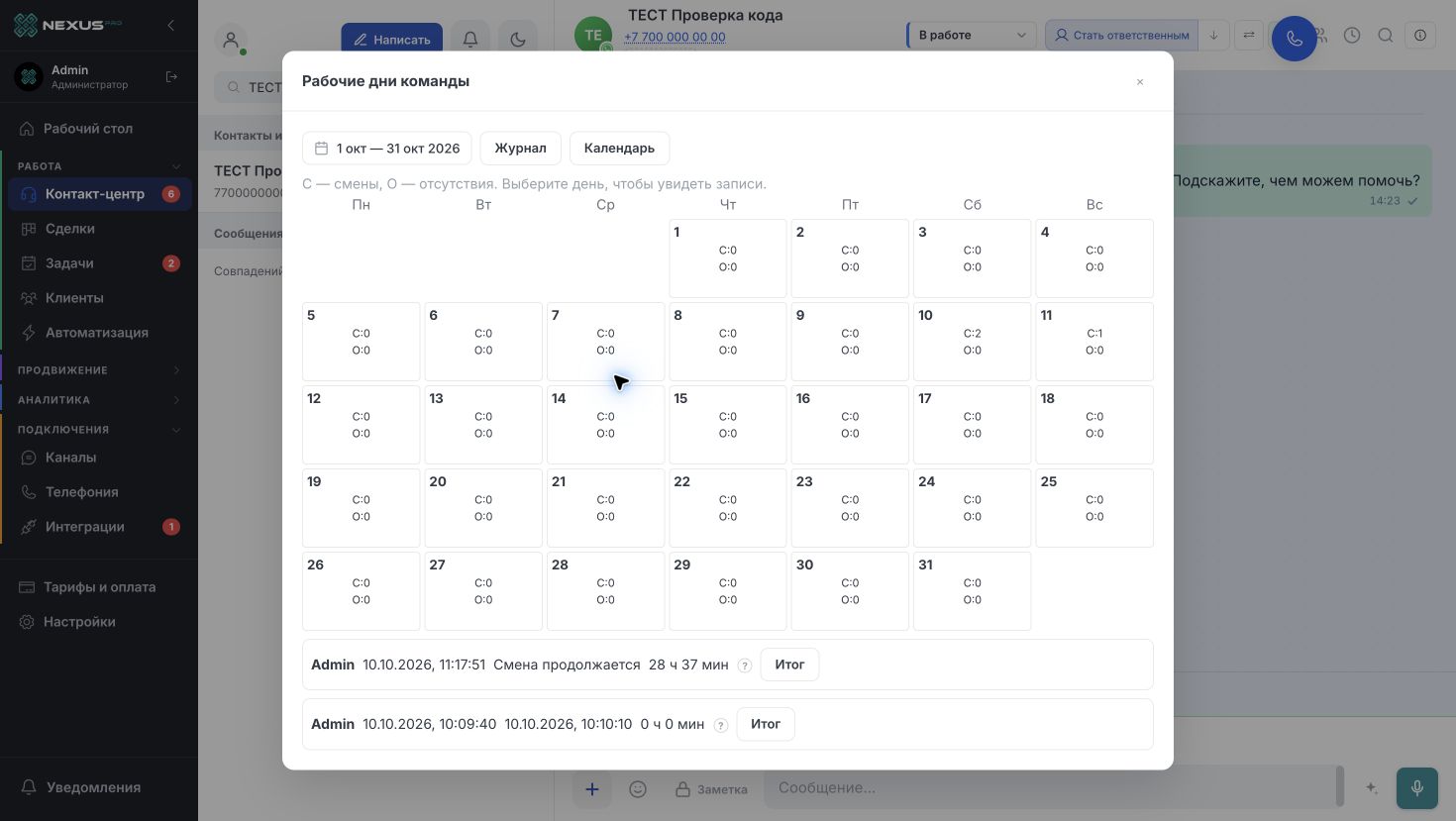Image resolution: width=1456 pixels, height=821 pixels.
Task: Open Настройки in the sidebar
Action: point(99,622)
